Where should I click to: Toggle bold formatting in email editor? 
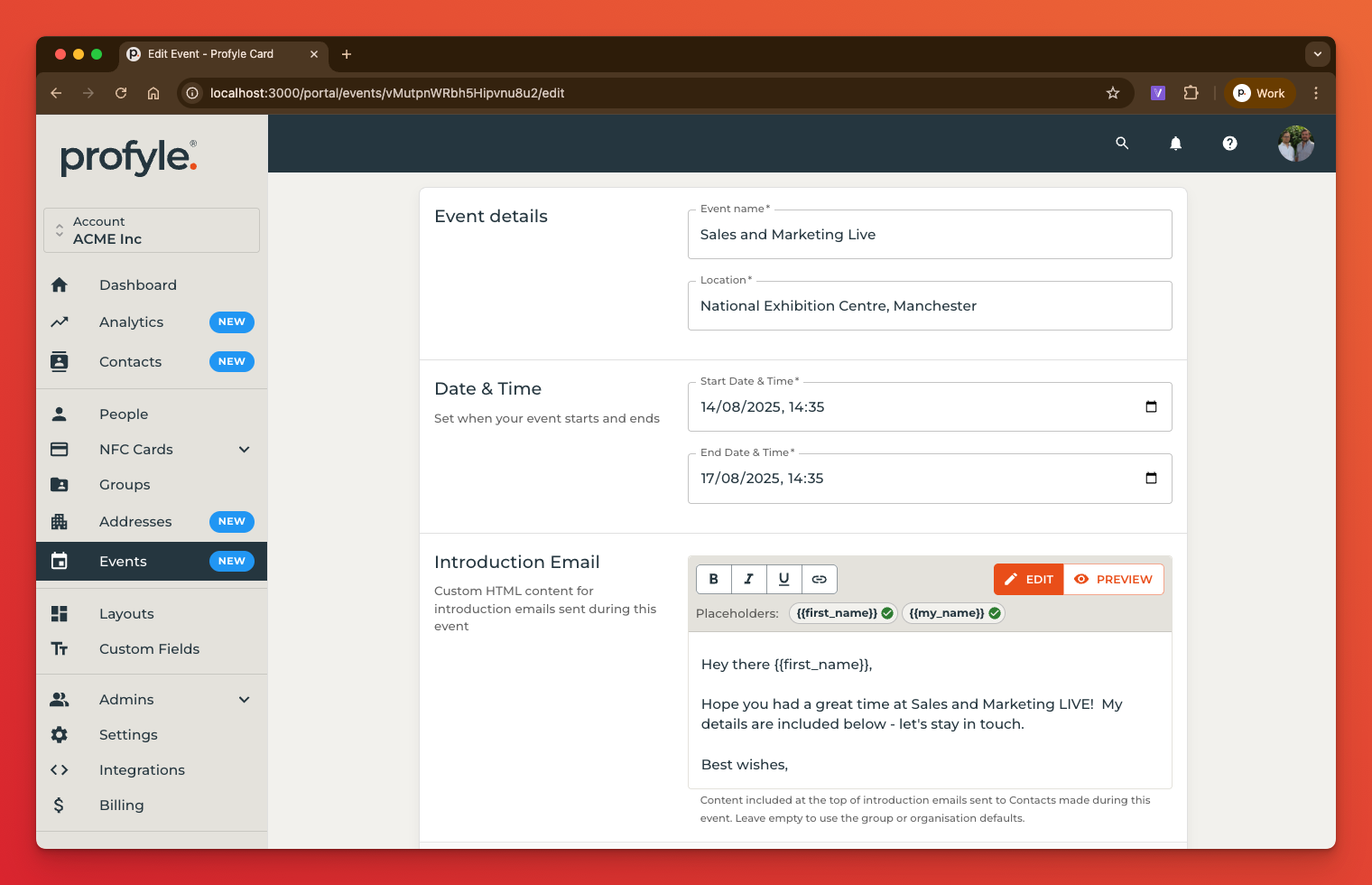[x=714, y=579]
